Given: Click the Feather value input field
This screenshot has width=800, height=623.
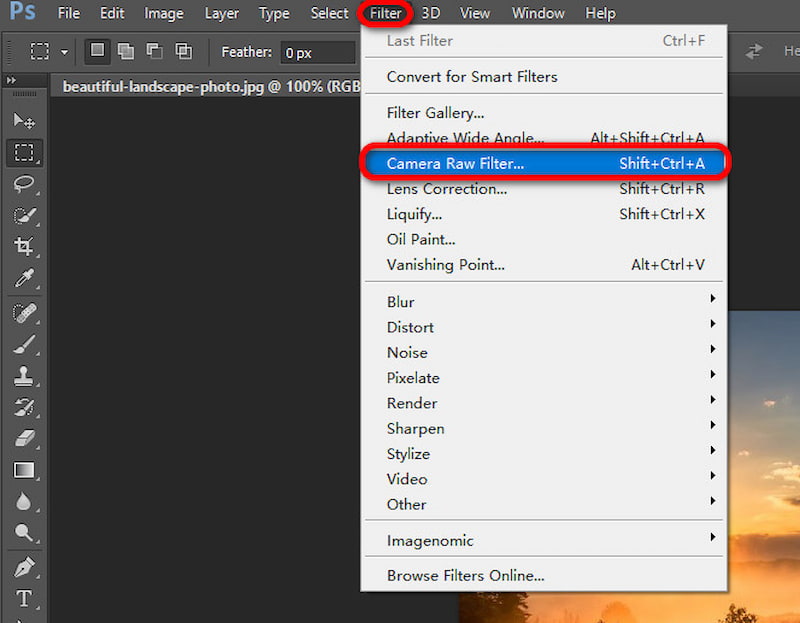Looking at the screenshot, I should pos(317,52).
